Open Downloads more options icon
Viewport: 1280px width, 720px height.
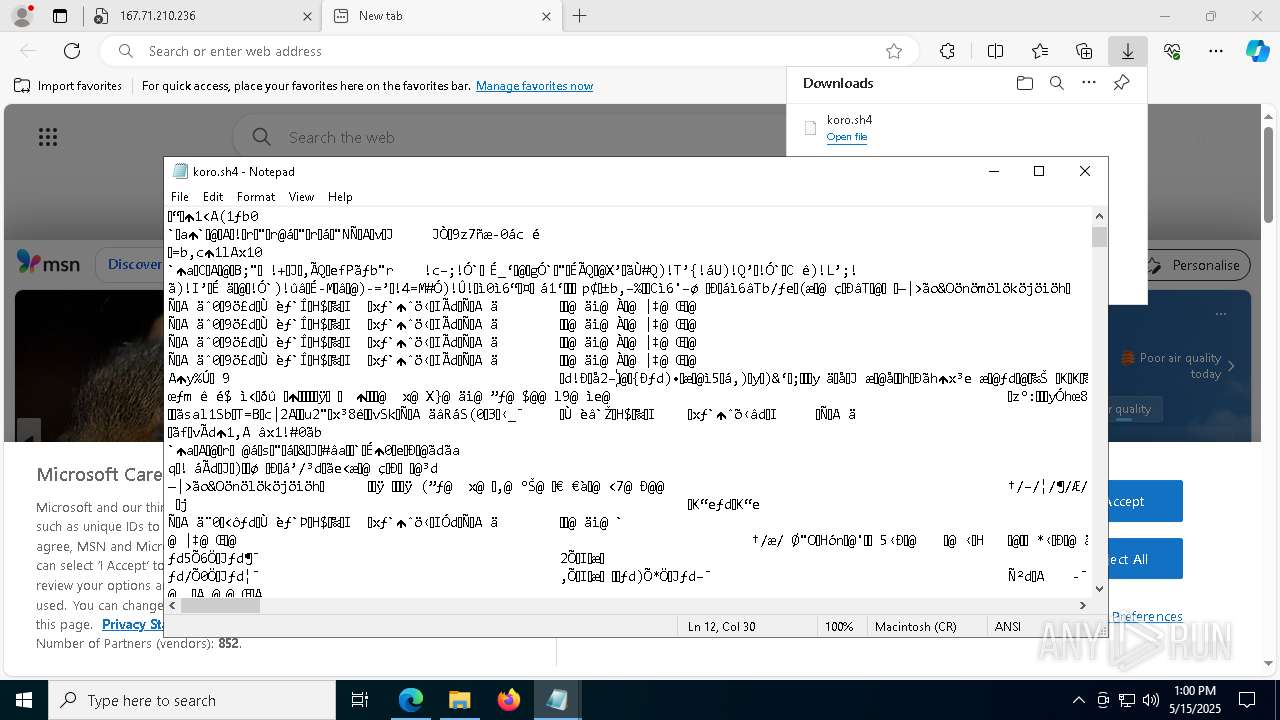(1089, 83)
